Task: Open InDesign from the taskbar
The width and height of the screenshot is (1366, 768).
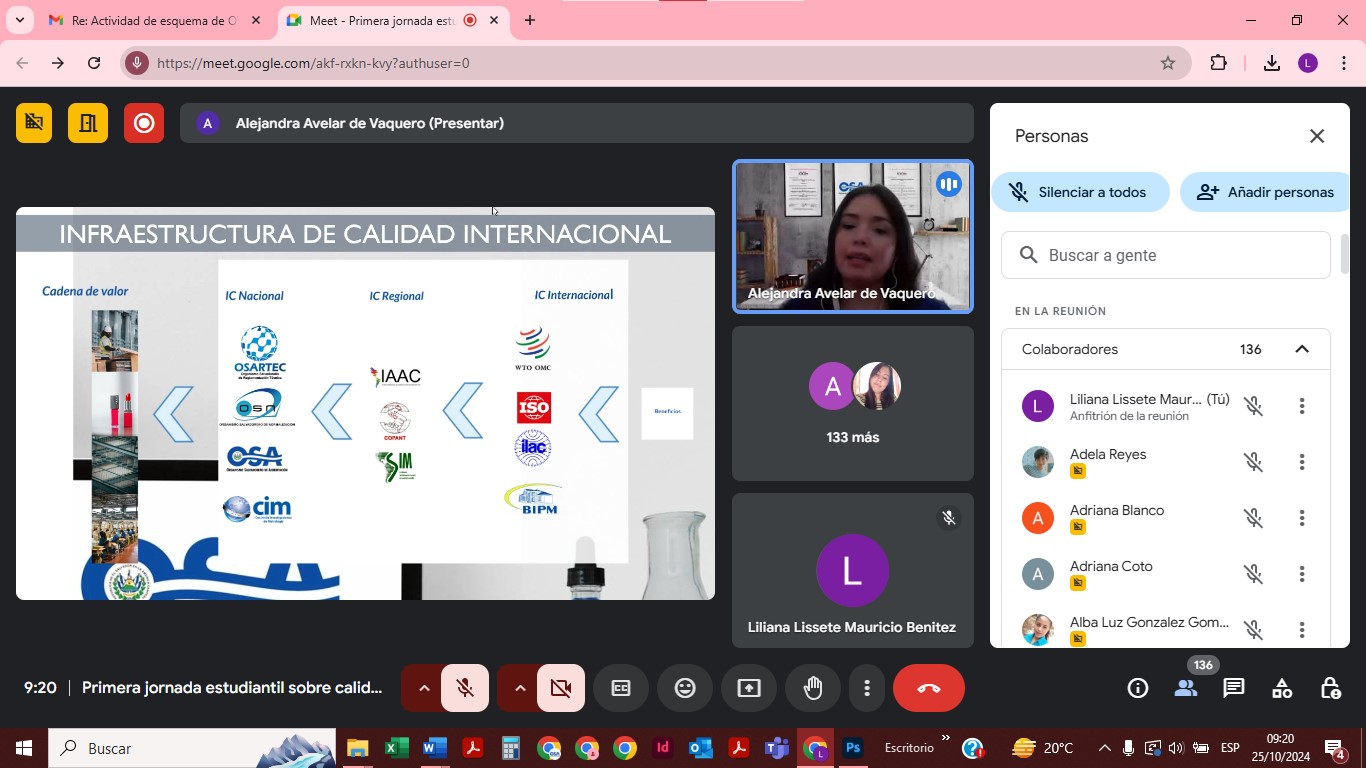Action: click(x=662, y=748)
